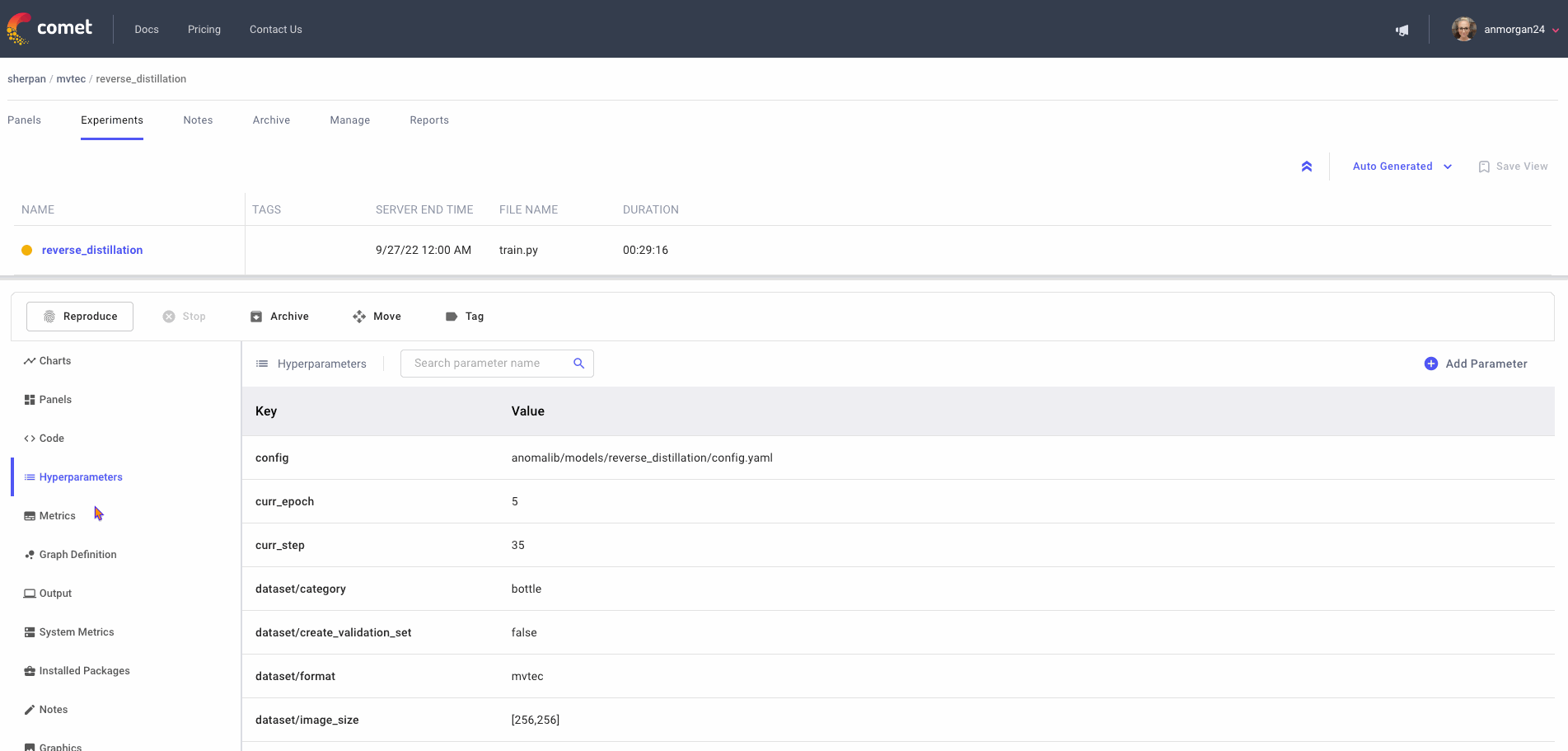Click the Stop button
Image resolution: width=1568 pixels, height=751 pixels.
click(x=185, y=317)
